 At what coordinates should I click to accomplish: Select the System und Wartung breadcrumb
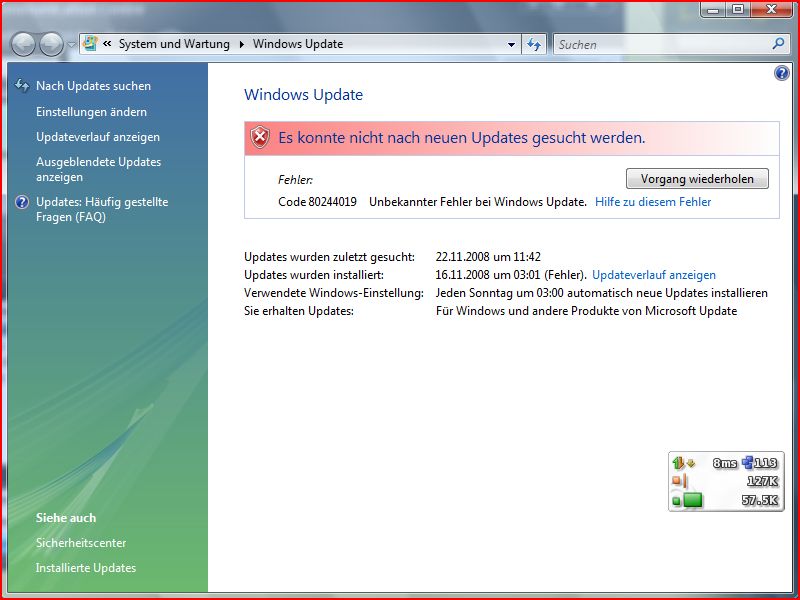pos(174,44)
